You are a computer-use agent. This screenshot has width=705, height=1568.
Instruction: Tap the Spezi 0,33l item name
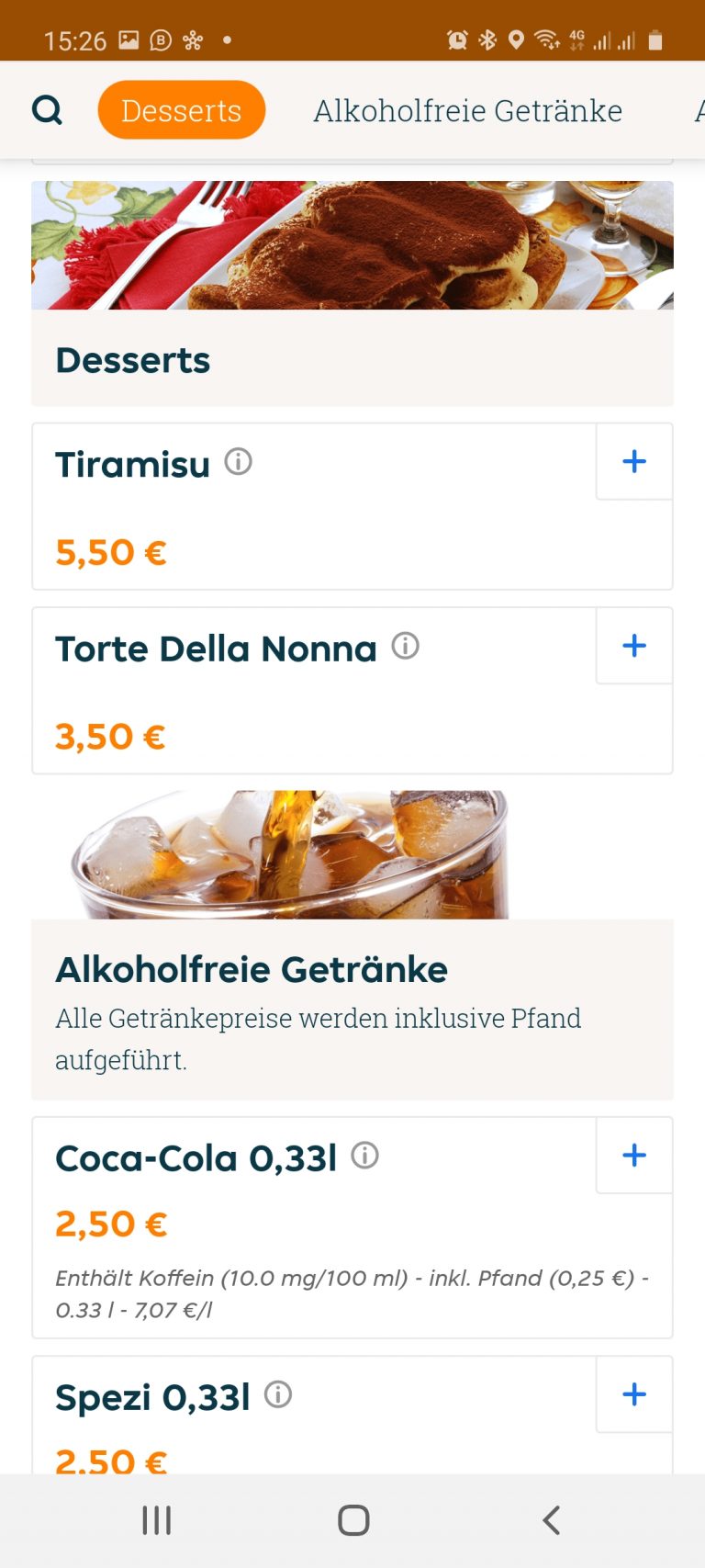pos(152,1398)
